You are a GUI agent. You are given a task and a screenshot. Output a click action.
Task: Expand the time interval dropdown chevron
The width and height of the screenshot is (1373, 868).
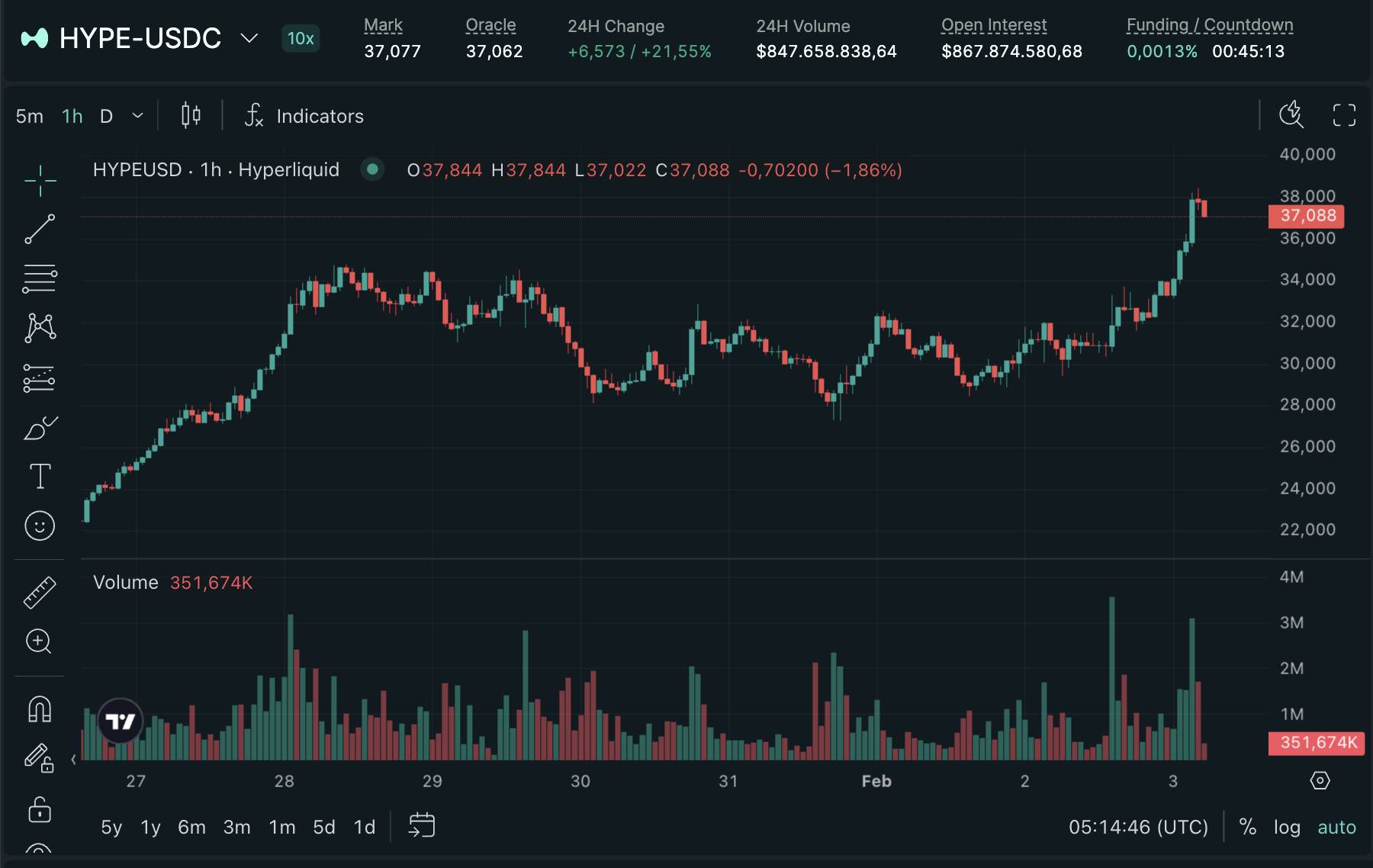tap(137, 116)
